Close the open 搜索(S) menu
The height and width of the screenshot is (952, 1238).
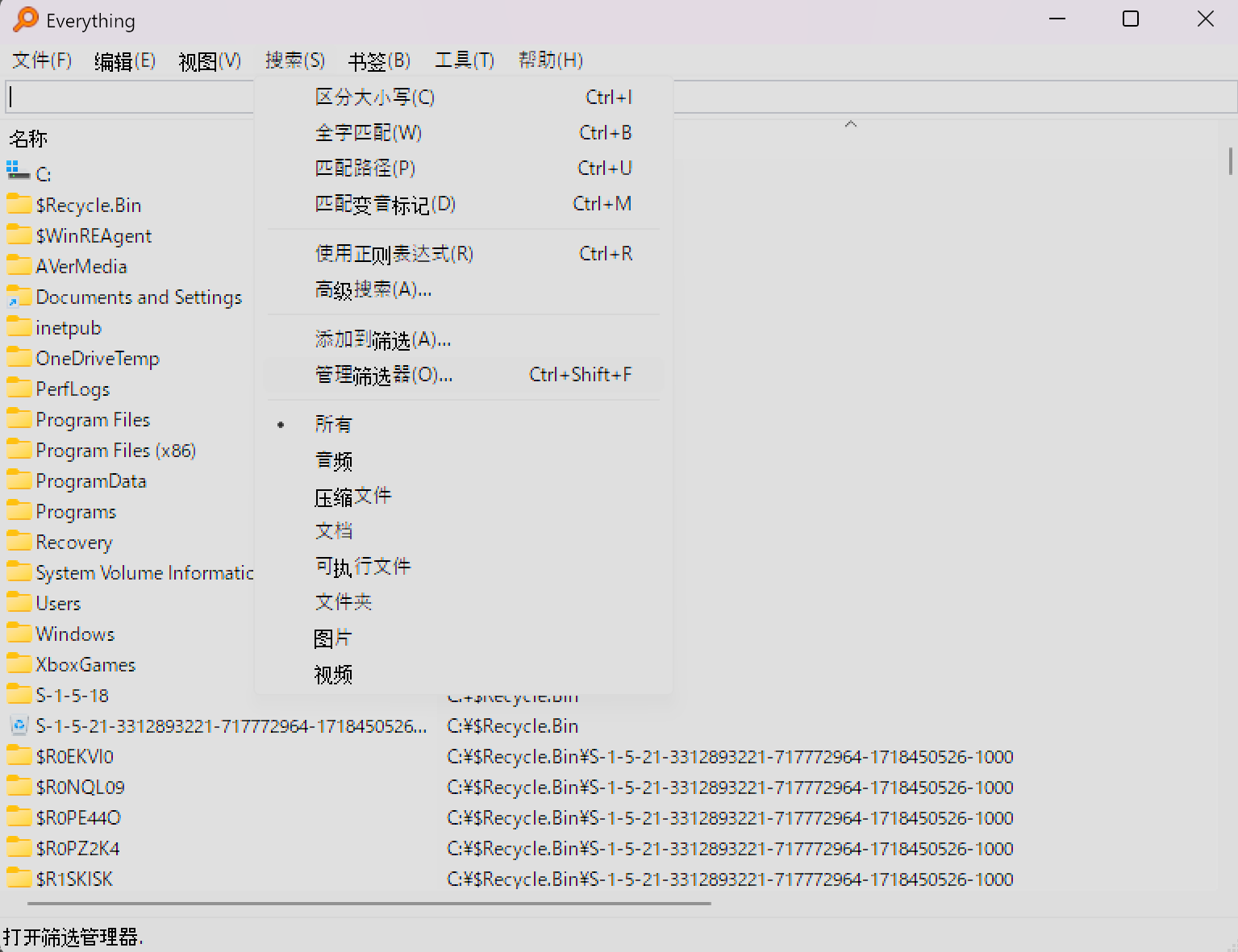click(x=295, y=60)
